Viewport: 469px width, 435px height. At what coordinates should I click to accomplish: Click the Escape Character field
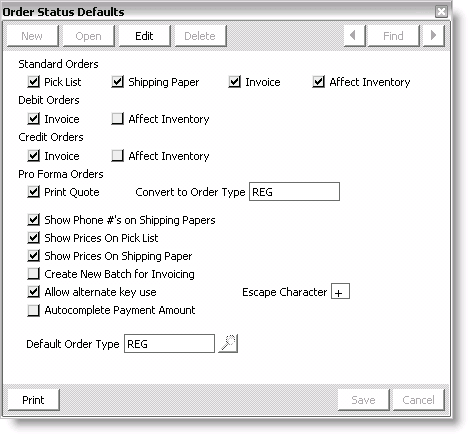click(340, 291)
